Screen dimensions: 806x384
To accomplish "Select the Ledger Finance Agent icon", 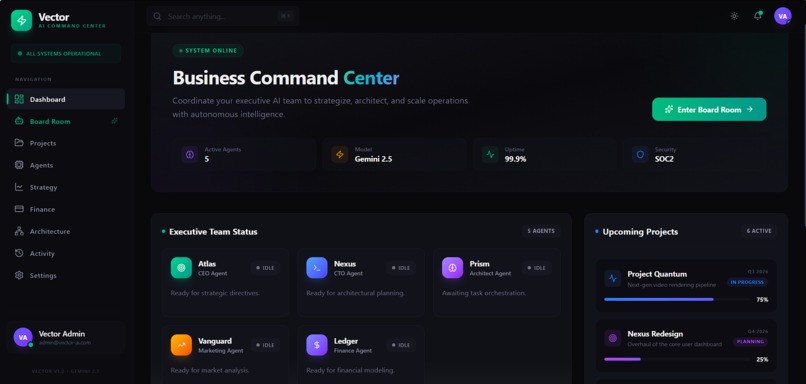I will [317, 345].
